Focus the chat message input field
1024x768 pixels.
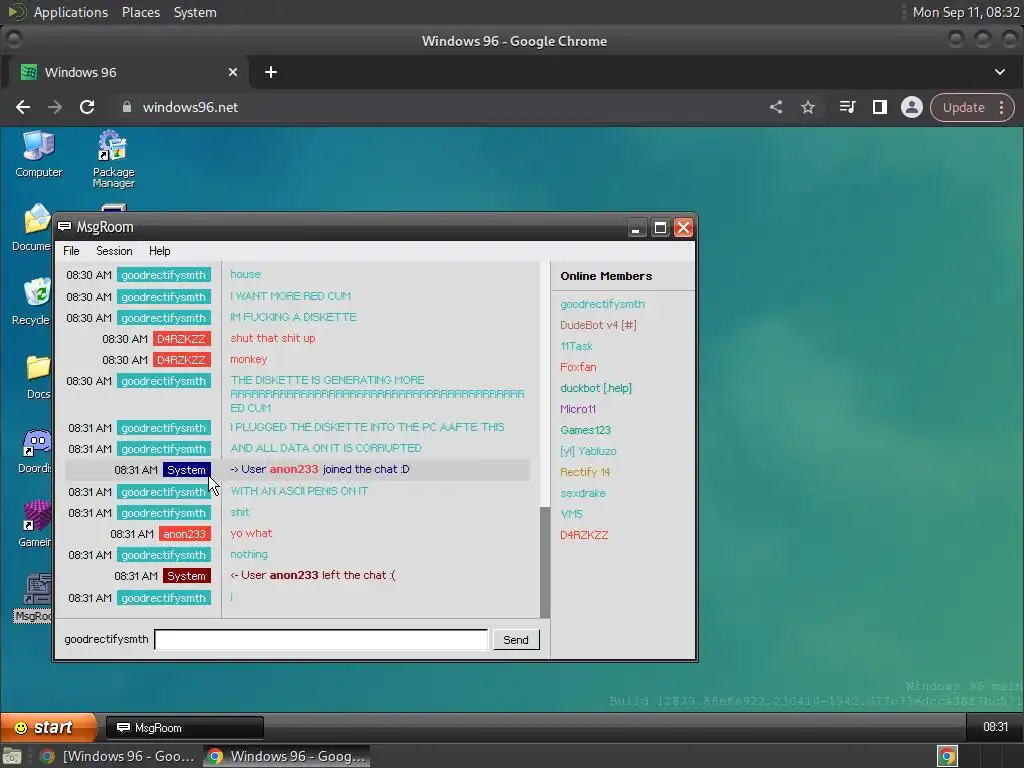(321, 639)
